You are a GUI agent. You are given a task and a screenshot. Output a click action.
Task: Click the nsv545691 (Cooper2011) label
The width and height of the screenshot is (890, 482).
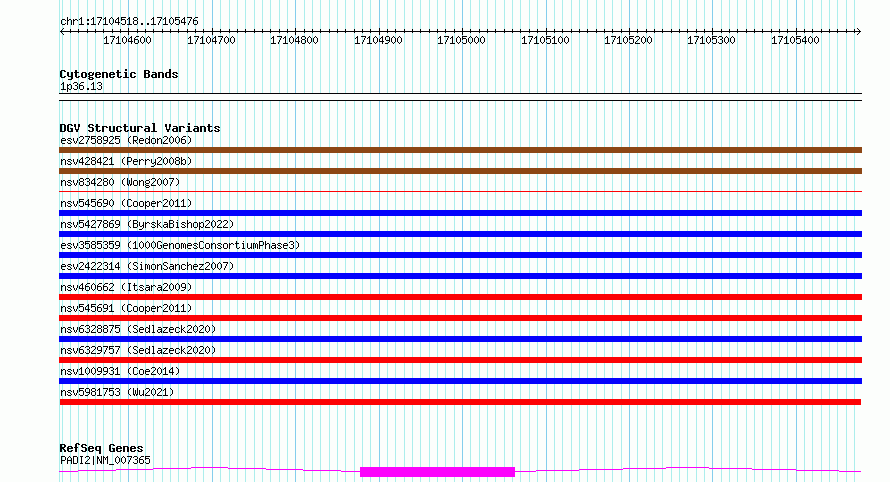point(126,308)
